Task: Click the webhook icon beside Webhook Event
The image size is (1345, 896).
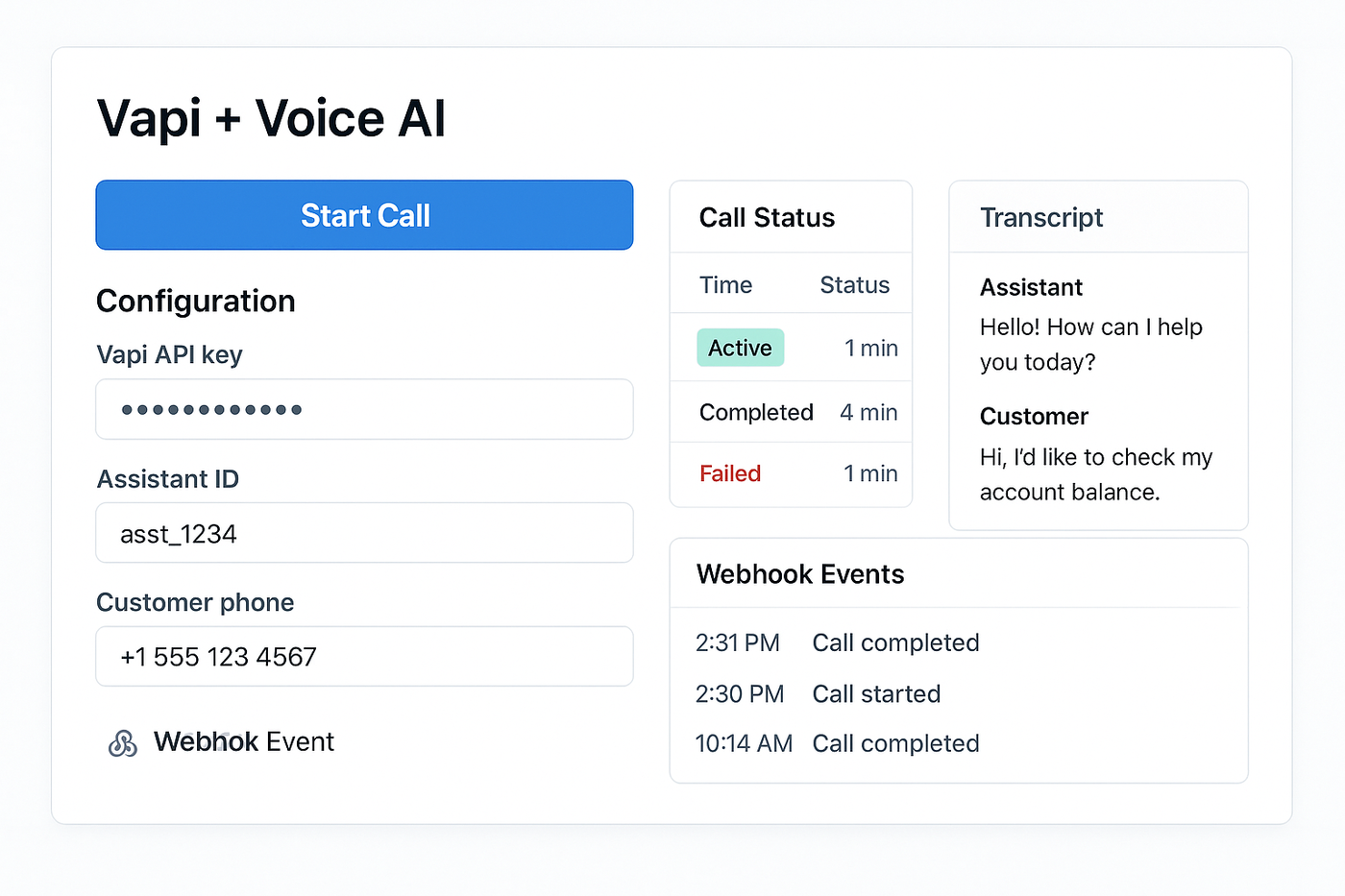Action: [x=123, y=742]
